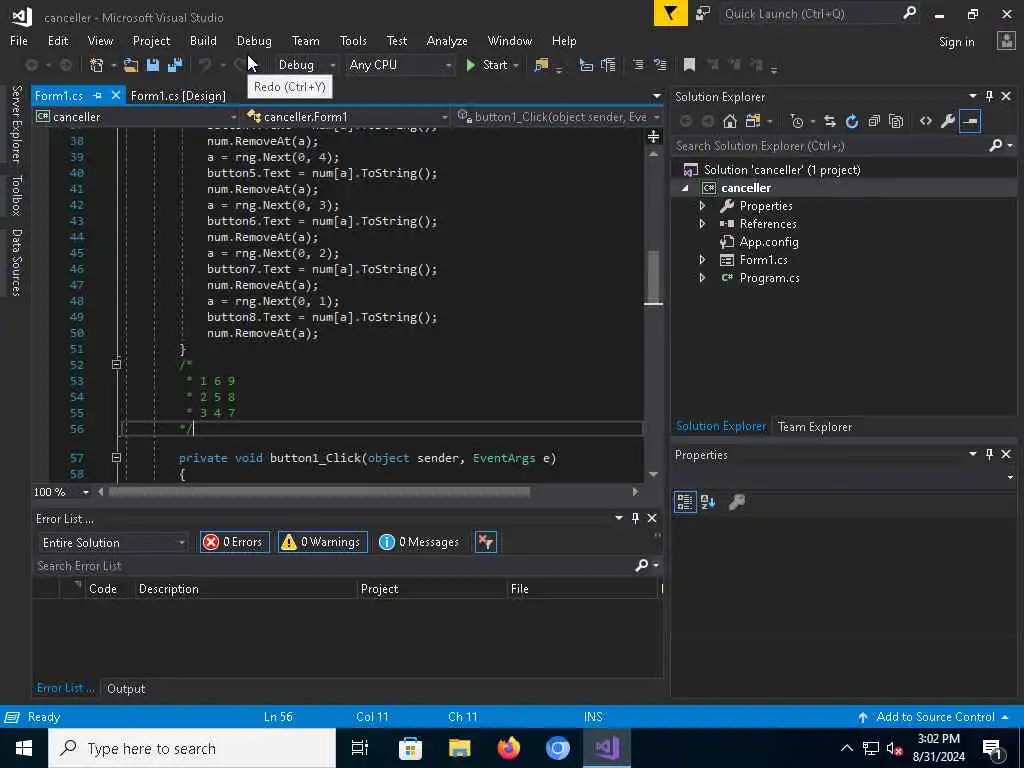Open the canceller project scope dropdown

(136, 117)
